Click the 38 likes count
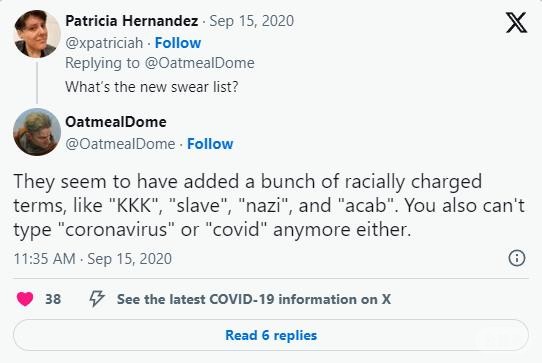The height and width of the screenshot is (363, 542). coord(53,299)
